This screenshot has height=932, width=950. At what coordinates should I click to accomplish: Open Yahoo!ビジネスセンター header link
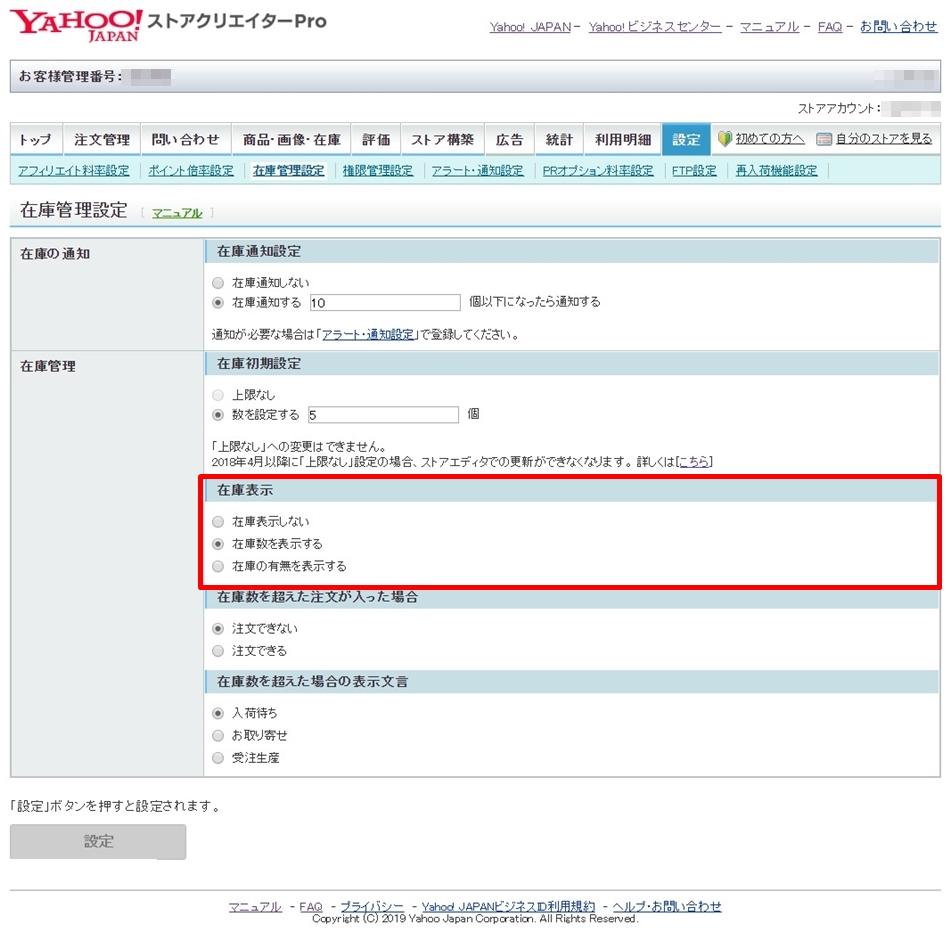pyautogui.click(x=655, y=27)
